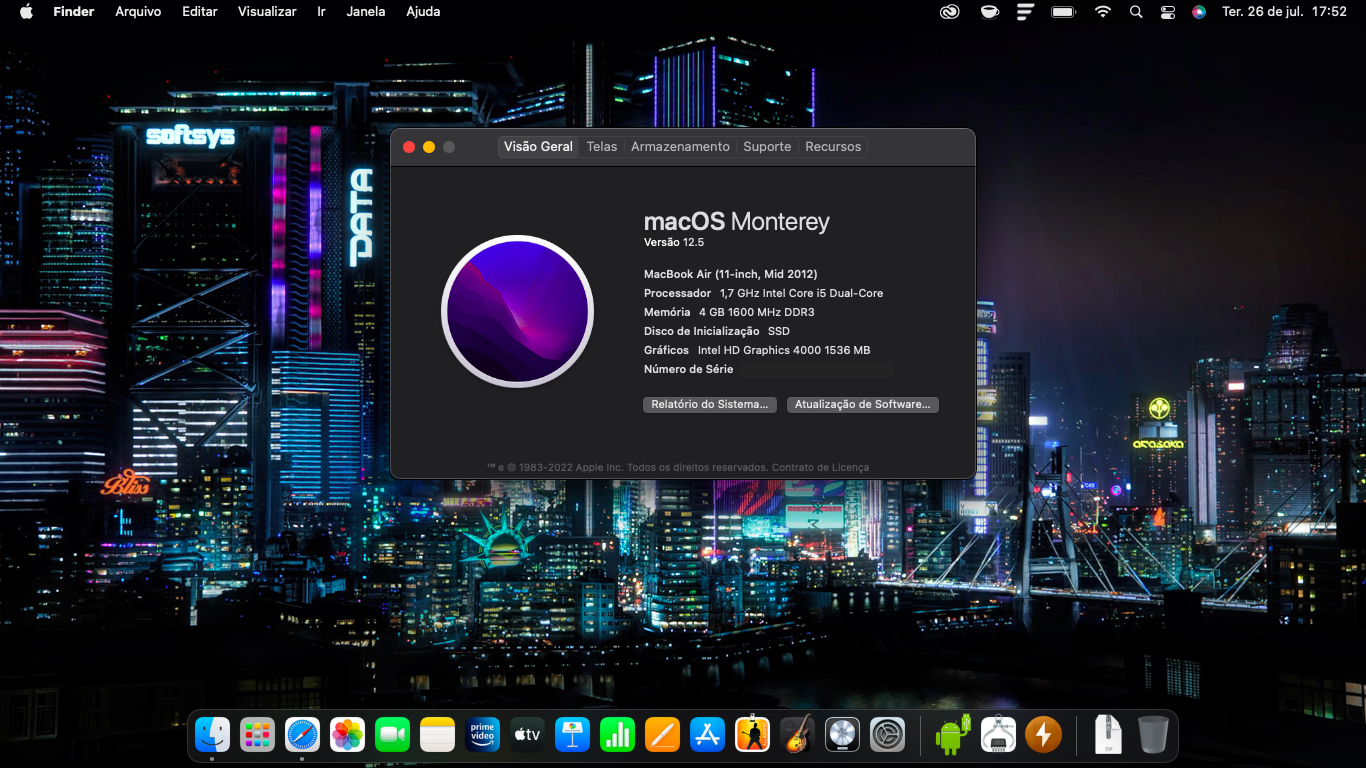
Task: Open Spotlight search
Action: 1136,12
